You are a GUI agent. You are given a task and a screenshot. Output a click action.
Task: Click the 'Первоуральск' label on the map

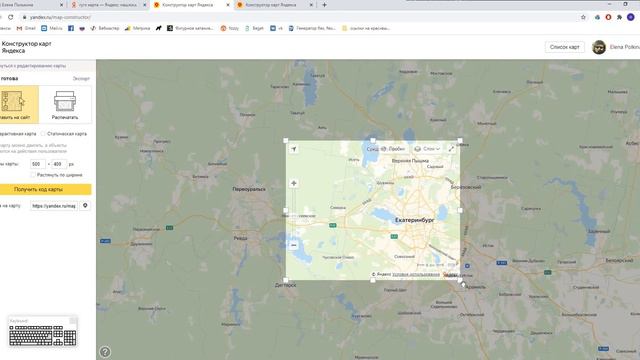[x=249, y=189]
